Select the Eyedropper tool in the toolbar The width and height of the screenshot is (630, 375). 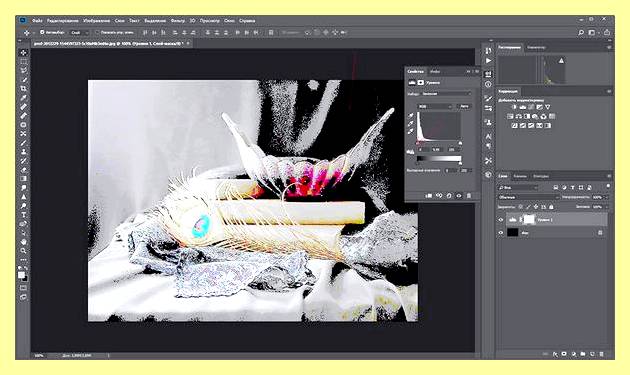[24, 98]
